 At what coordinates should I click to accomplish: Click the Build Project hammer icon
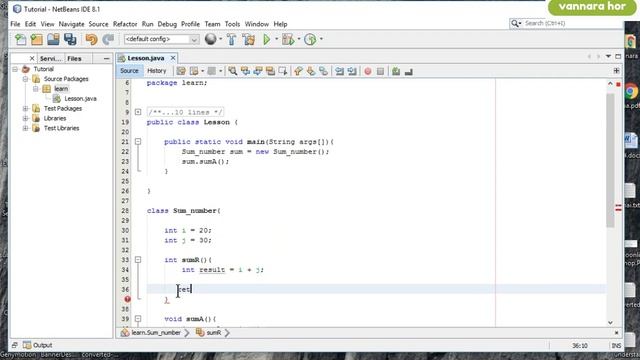click(231, 39)
